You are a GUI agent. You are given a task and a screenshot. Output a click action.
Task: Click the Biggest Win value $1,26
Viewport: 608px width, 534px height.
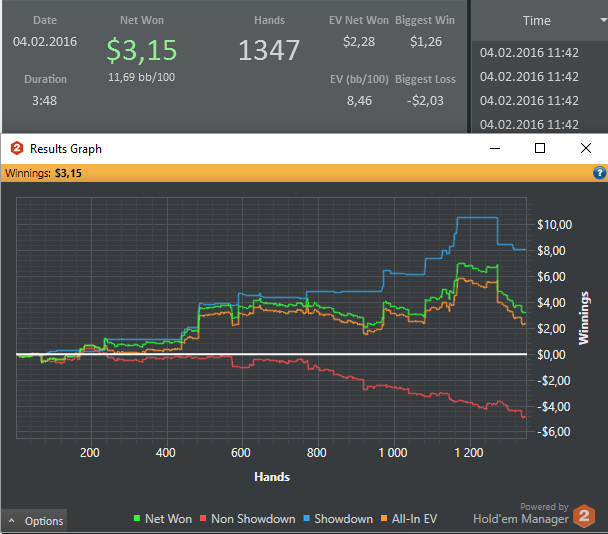426,41
